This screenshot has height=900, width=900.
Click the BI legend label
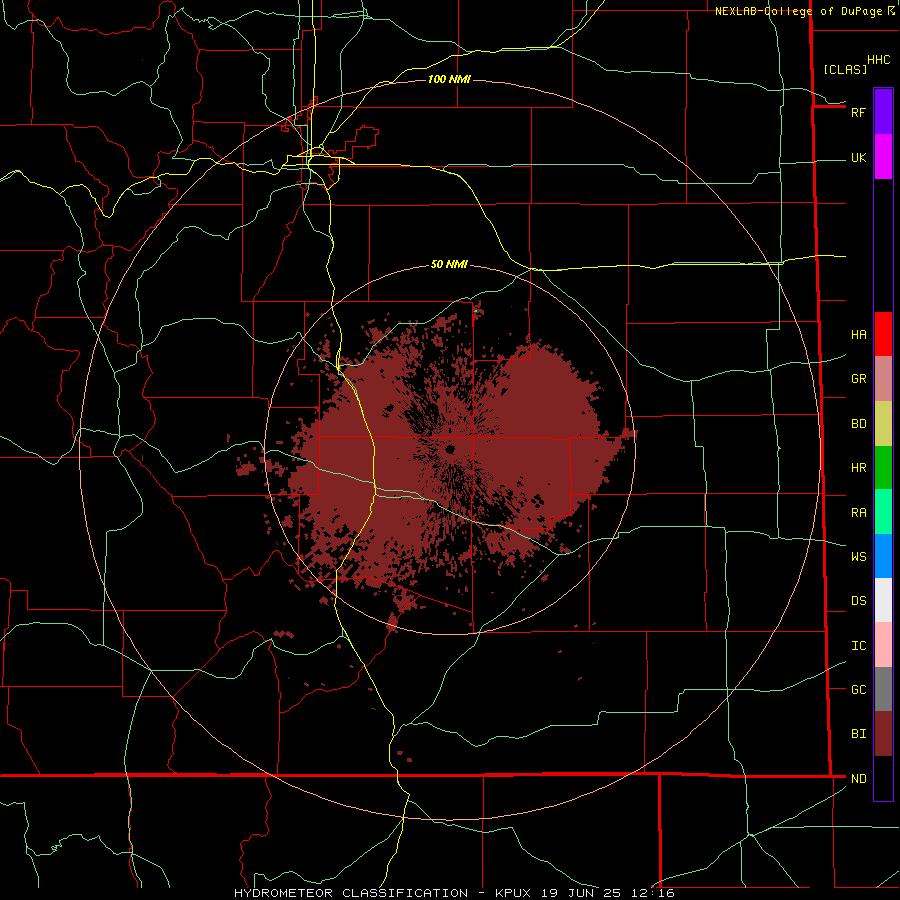click(x=859, y=734)
